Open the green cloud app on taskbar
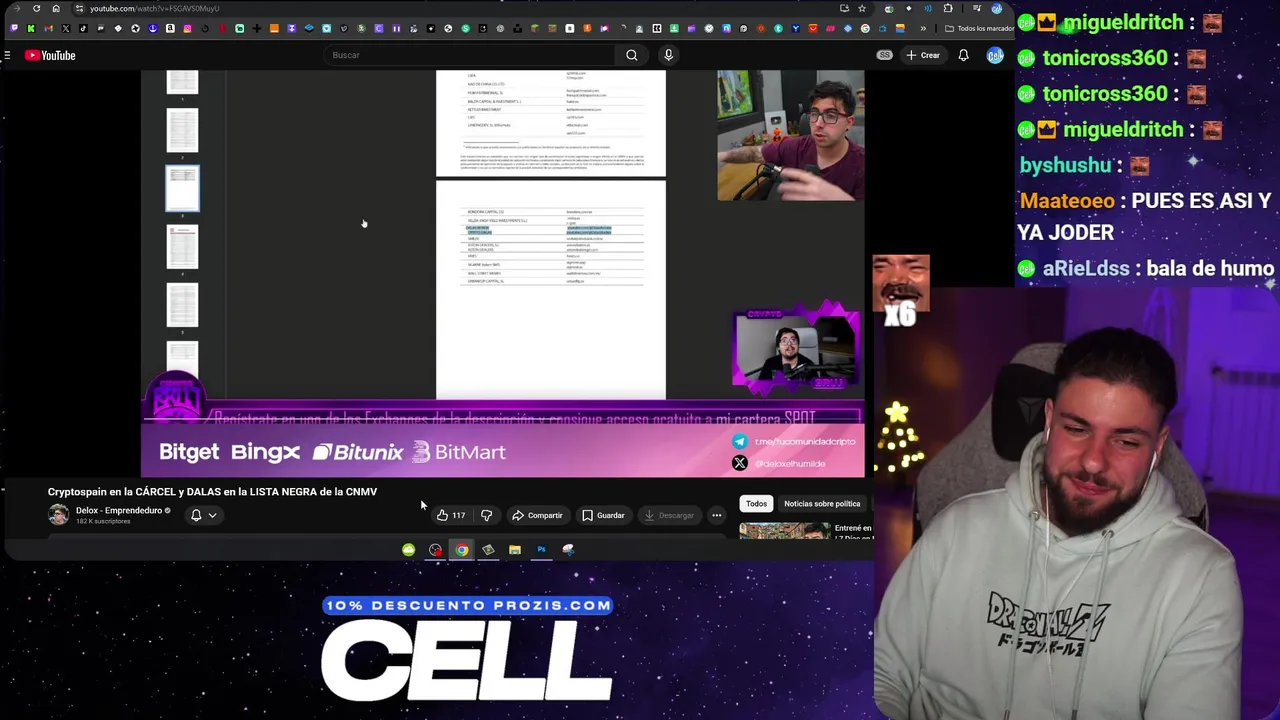The image size is (1280, 720). [408, 549]
